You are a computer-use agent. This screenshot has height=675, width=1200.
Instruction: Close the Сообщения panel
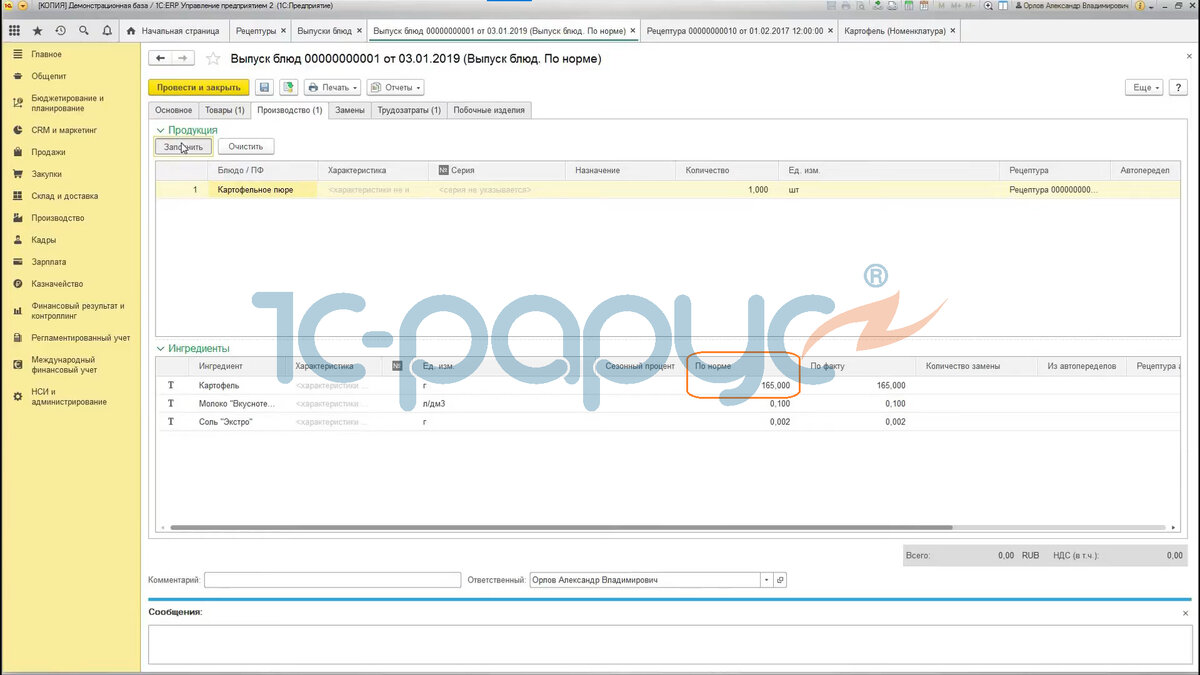[1186, 612]
